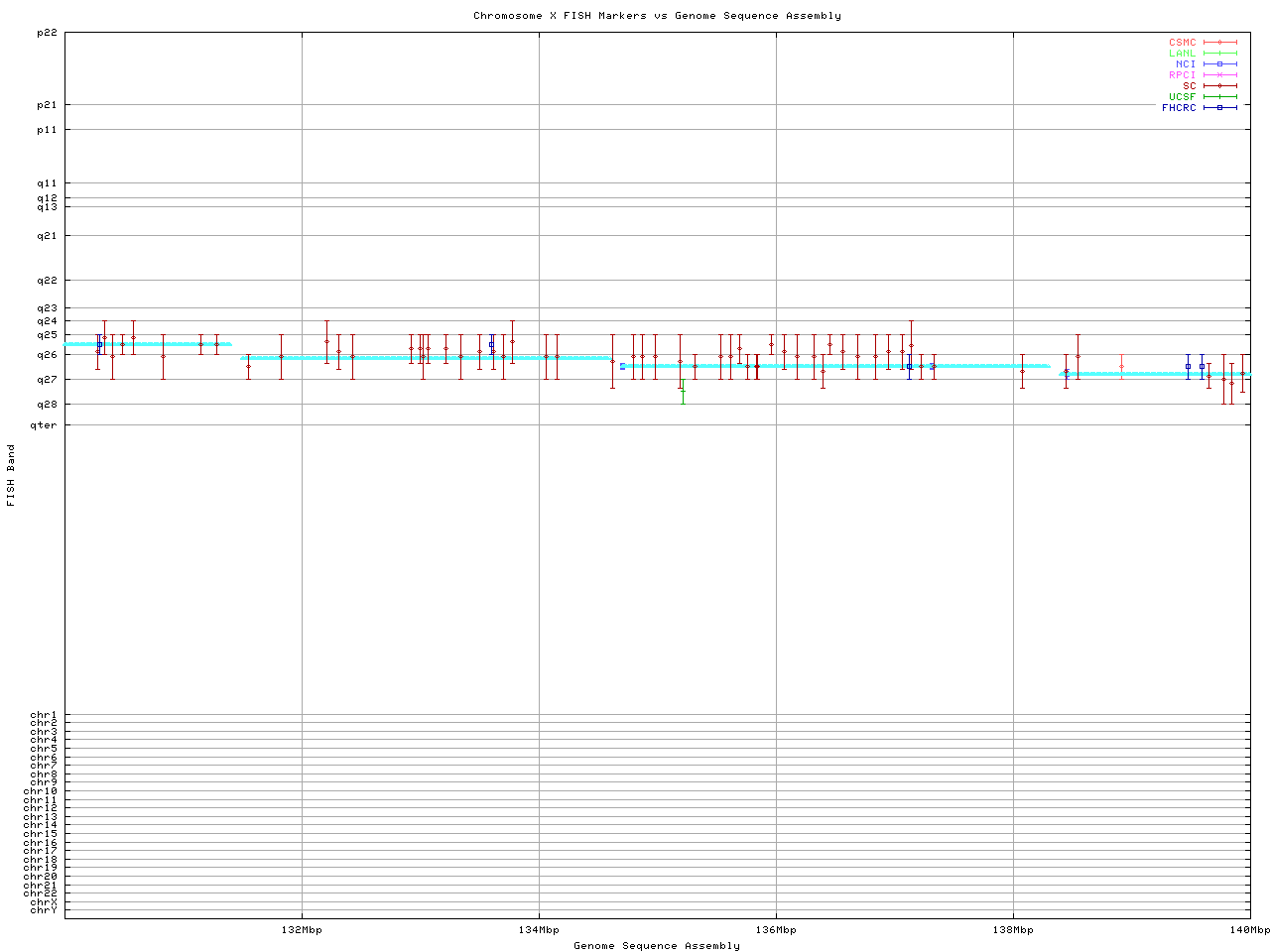1270x952 pixels.
Task: Select the SC dark red legend marker
Action: pyautogui.click(x=1219, y=86)
